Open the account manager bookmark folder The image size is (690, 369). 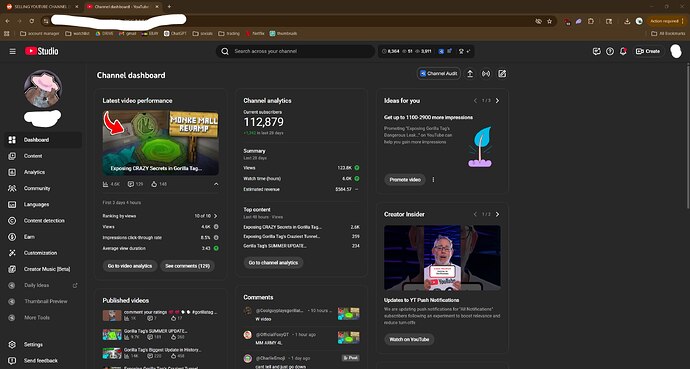pos(40,33)
